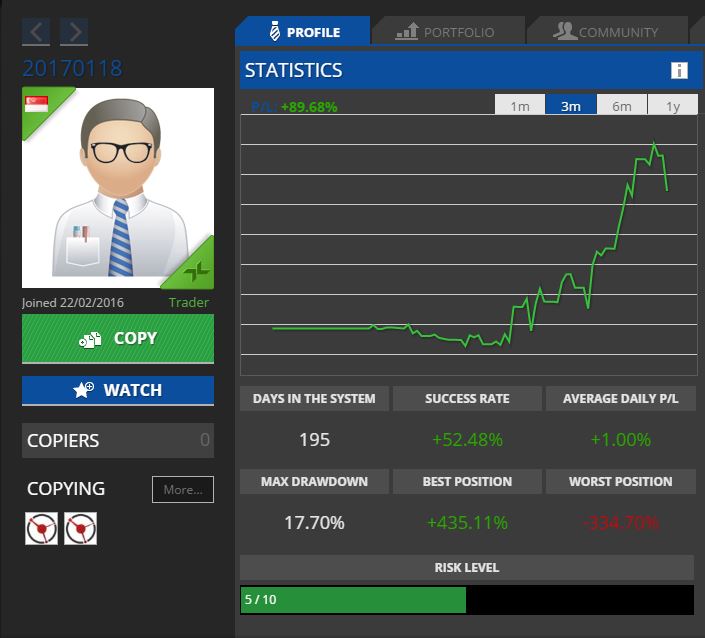The width and height of the screenshot is (705, 638).
Task: Switch chart to 6m period
Action: [x=622, y=106]
